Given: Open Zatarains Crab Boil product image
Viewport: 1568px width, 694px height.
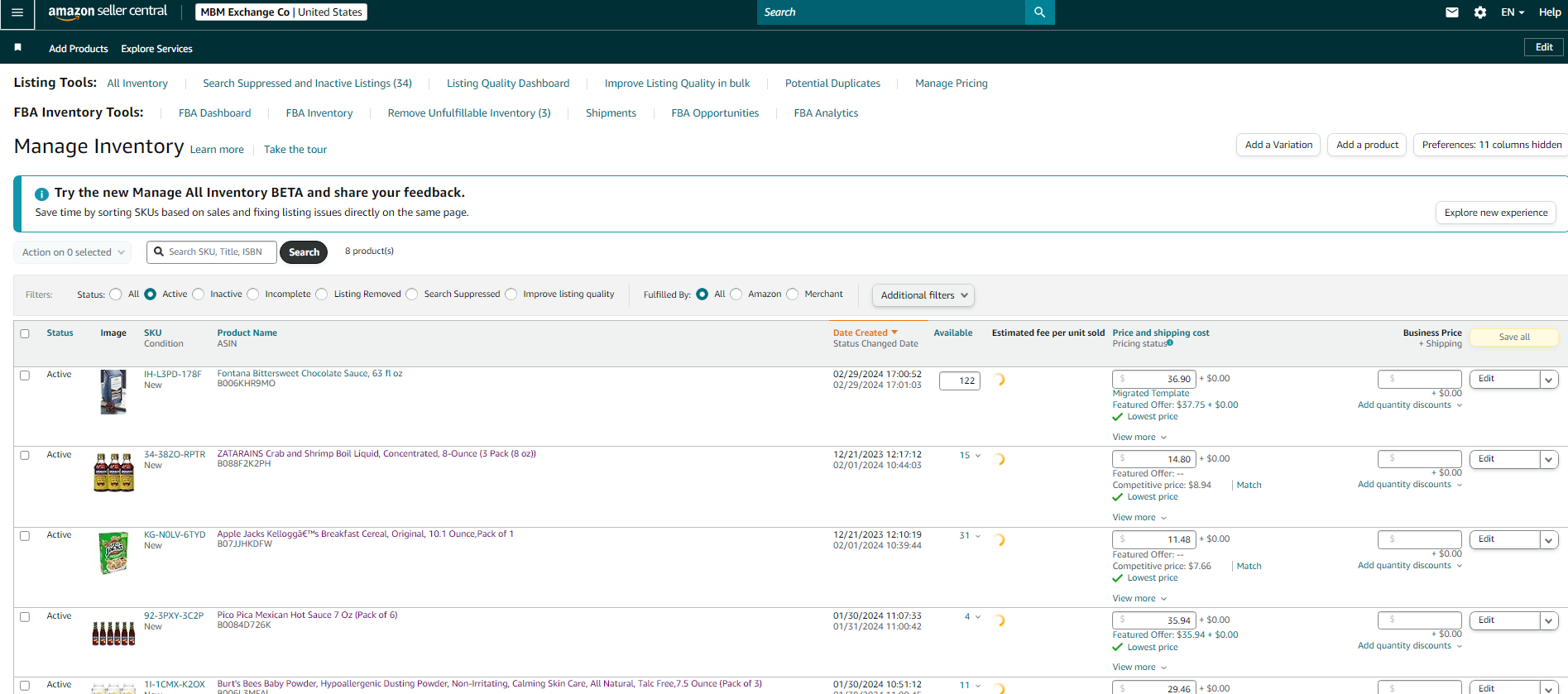Looking at the screenshot, I should 113,472.
